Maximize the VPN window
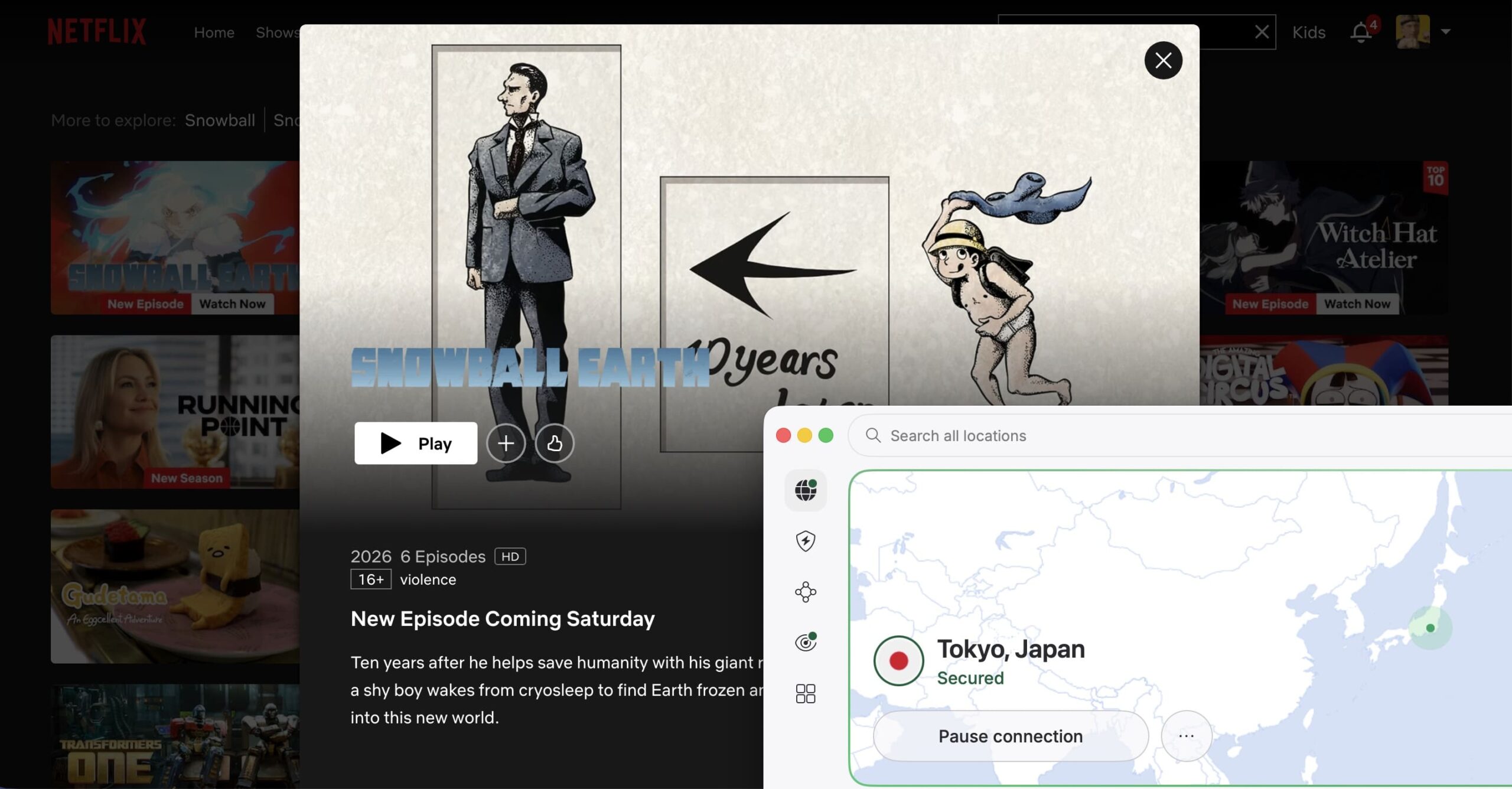 826,435
